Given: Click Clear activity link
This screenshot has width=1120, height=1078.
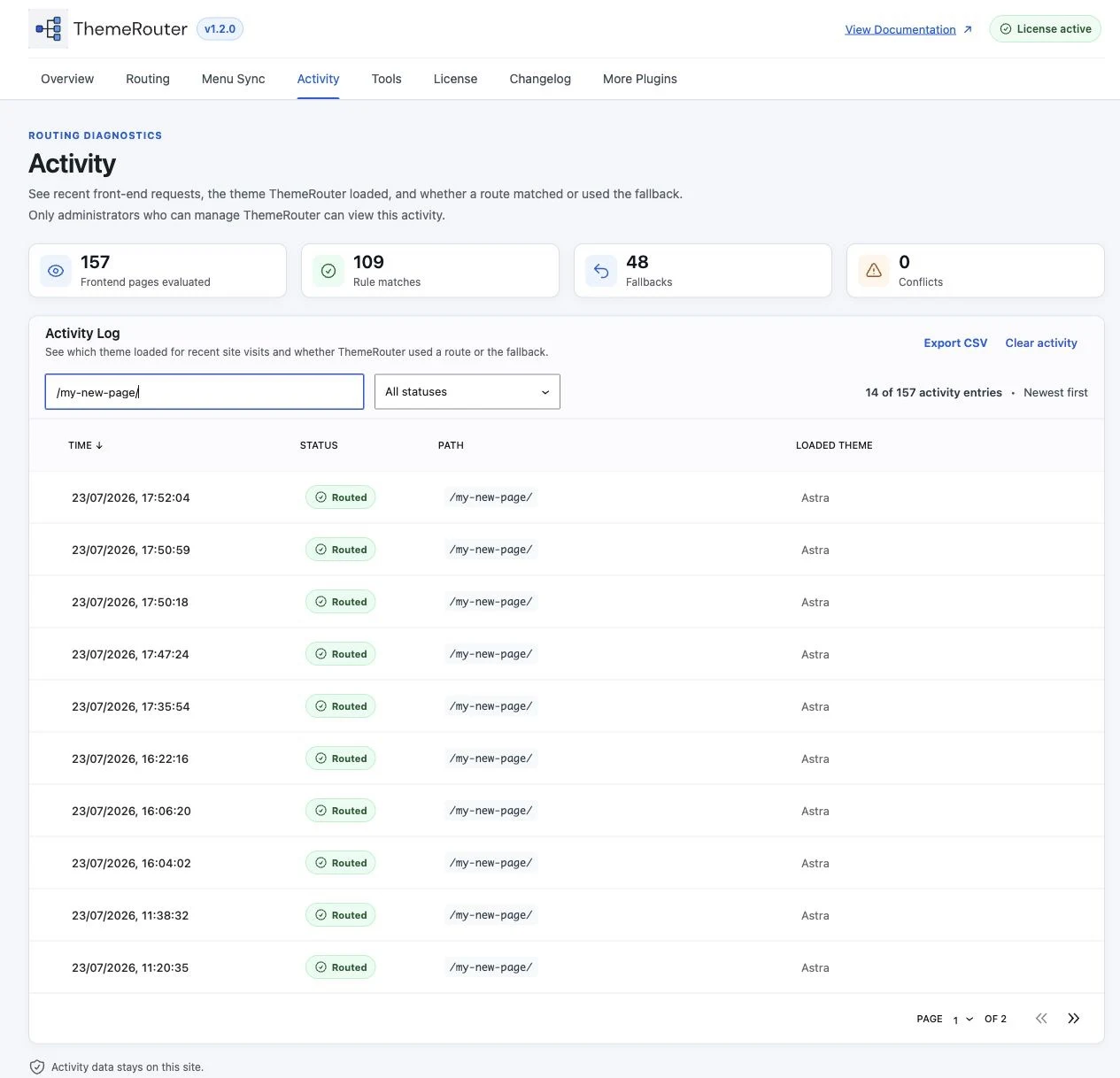Looking at the screenshot, I should 1041,343.
